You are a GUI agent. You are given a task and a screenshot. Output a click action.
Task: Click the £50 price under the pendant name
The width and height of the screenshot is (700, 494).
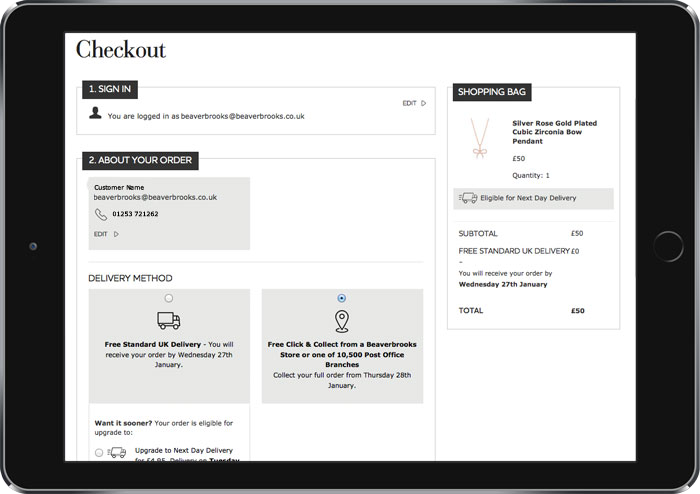pos(519,158)
